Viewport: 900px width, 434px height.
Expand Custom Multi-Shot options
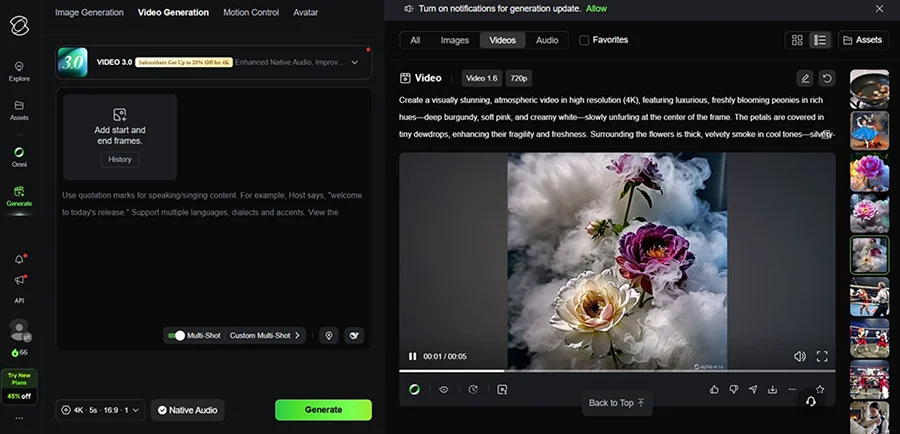click(x=265, y=335)
